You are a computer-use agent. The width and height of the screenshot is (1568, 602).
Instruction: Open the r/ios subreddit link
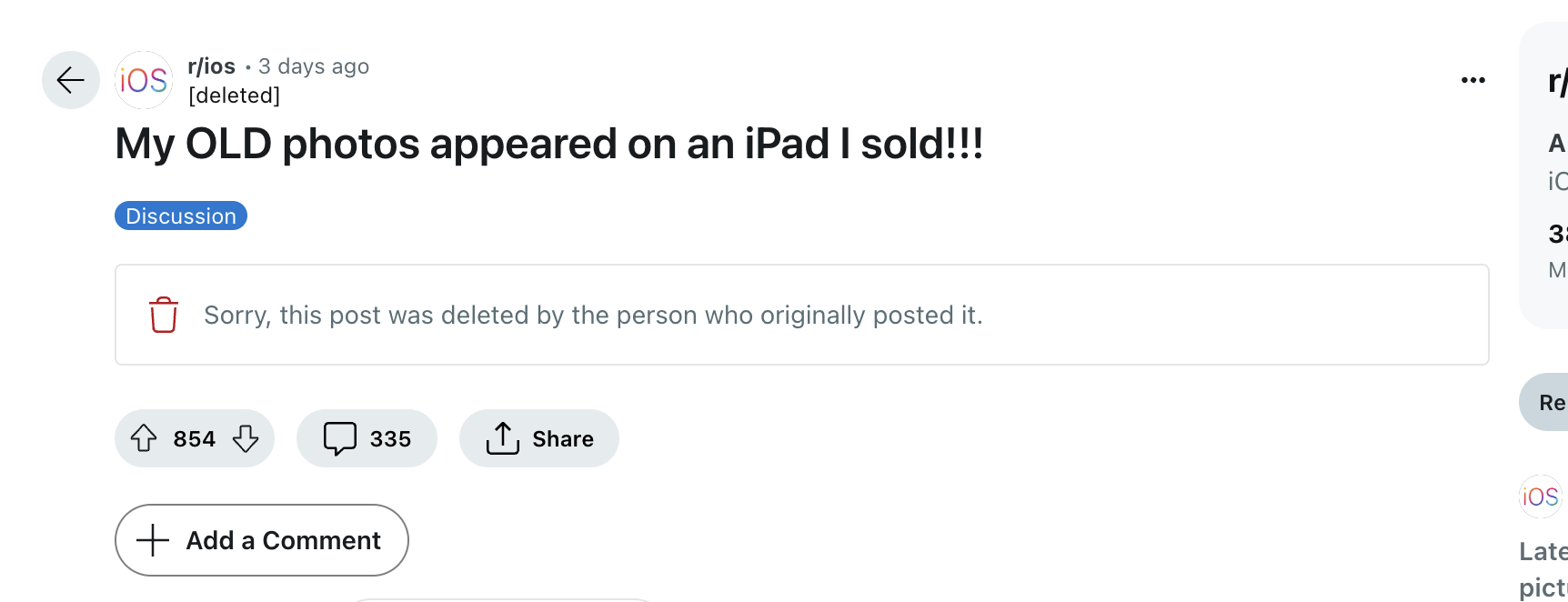coord(211,66)
